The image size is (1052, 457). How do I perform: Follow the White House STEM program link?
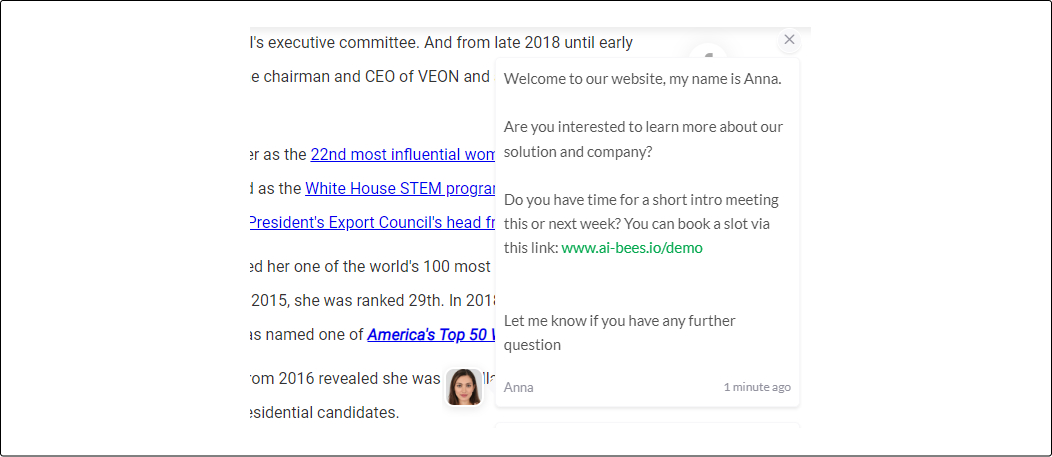click(x=400, y=188)
